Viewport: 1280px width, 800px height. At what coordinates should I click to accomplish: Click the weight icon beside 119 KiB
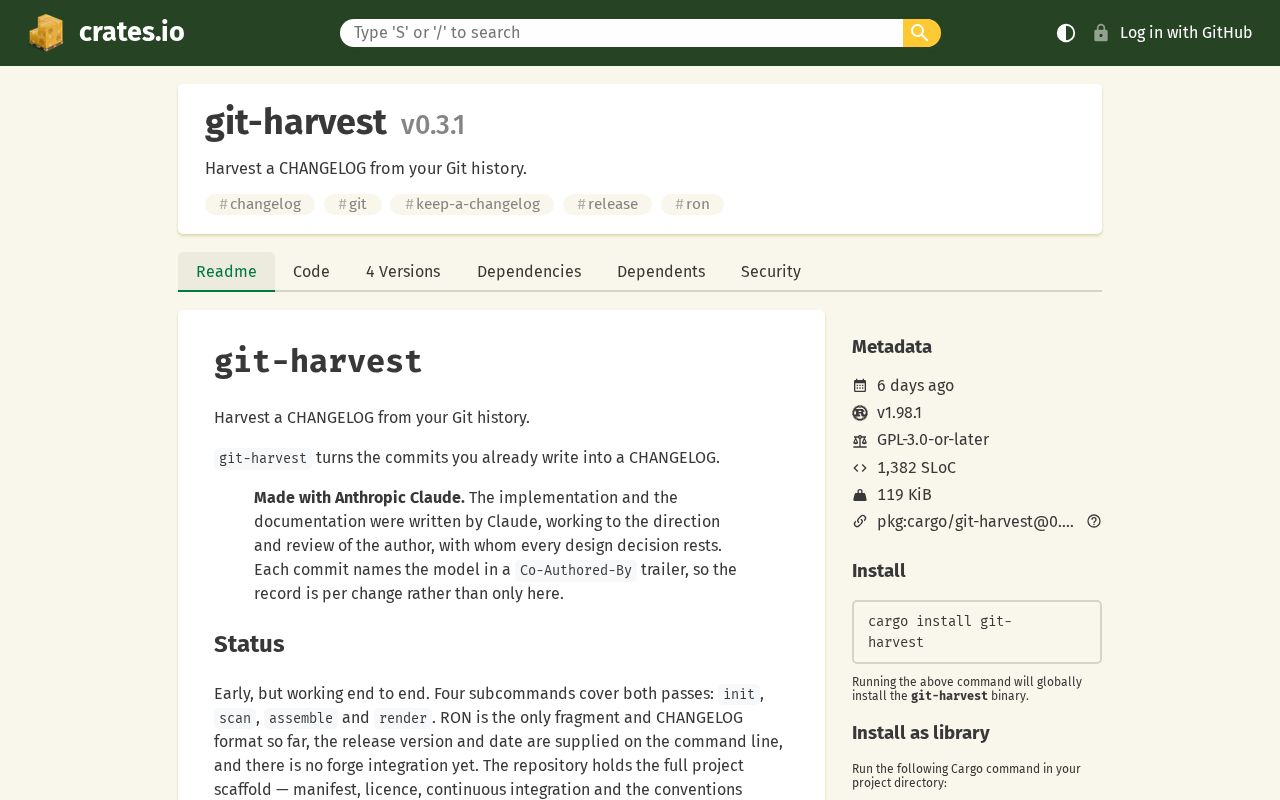click(860, 495)
